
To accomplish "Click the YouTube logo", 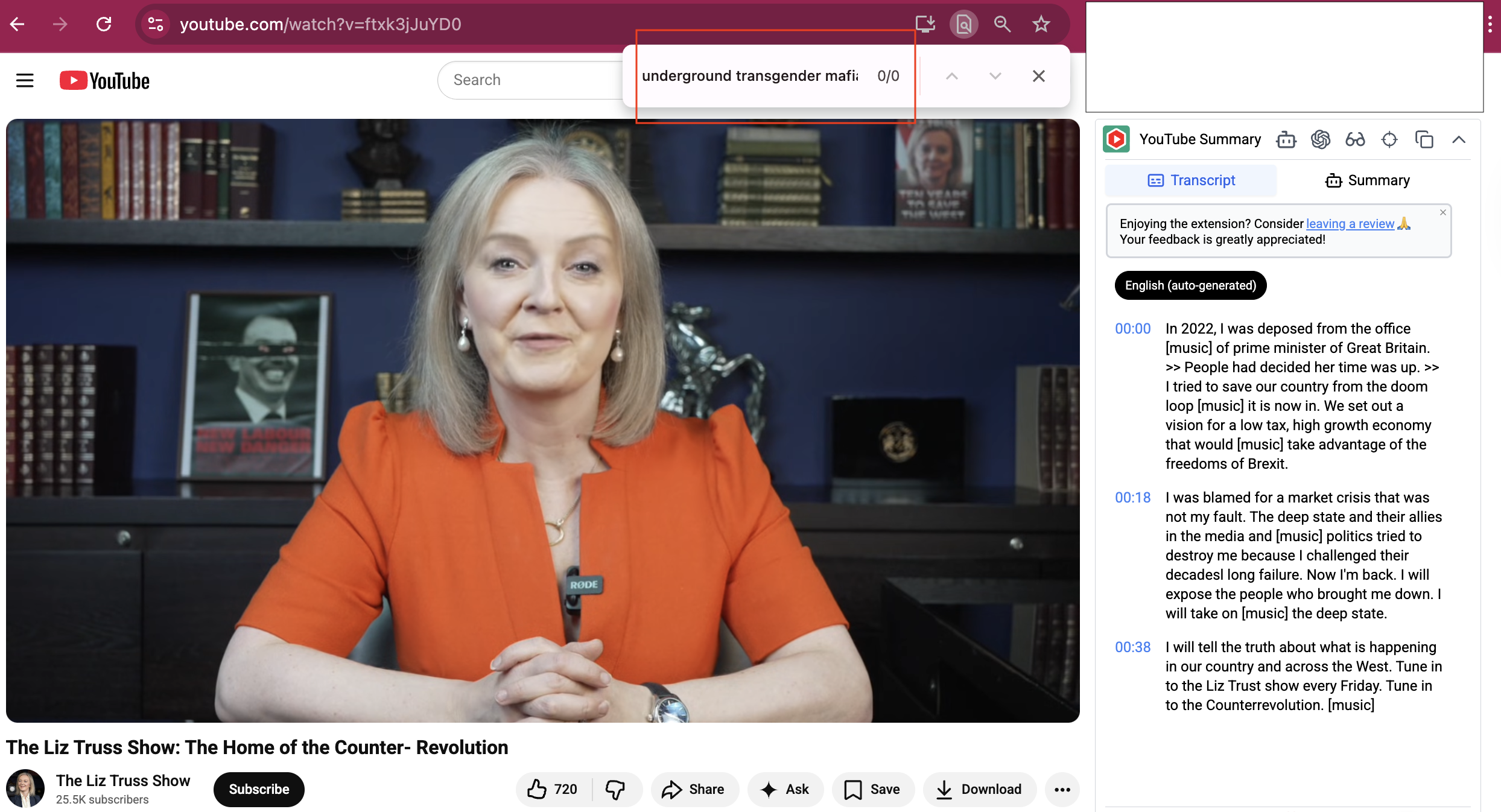I will click(105, 80).
